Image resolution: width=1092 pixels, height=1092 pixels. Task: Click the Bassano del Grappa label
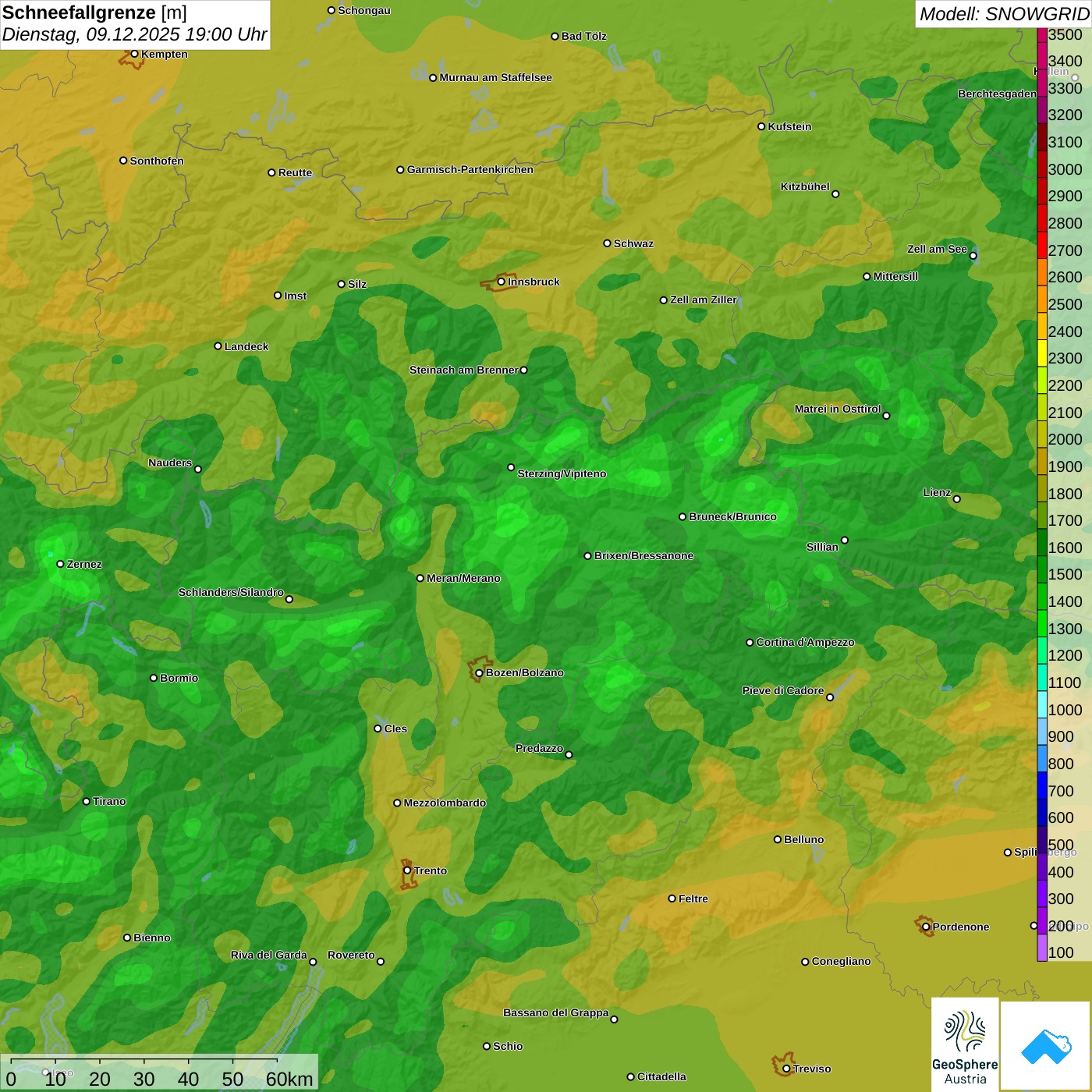click(x=556, y=1012)
